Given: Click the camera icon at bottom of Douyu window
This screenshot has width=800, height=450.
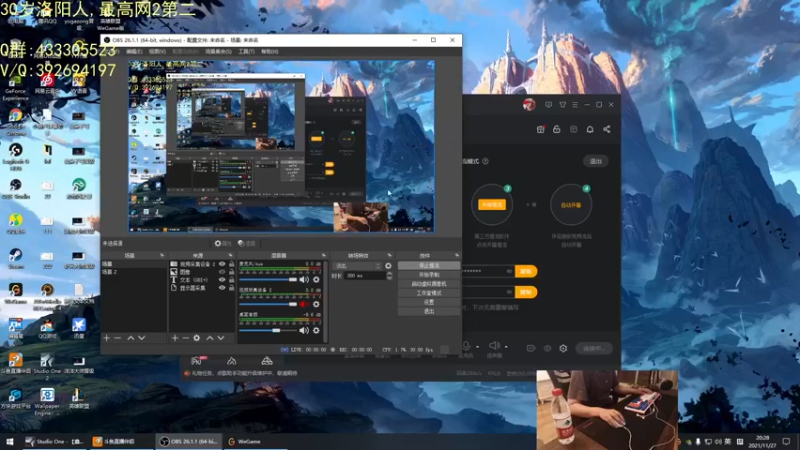Looking at the screenshot, I should [x=531, y=348].
